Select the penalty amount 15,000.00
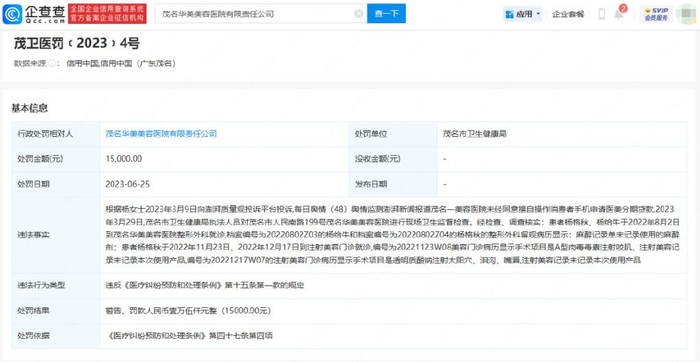Image resolution: width=700 pixels, height=362 pixels. pyautogui.click(x=124, y=159)
